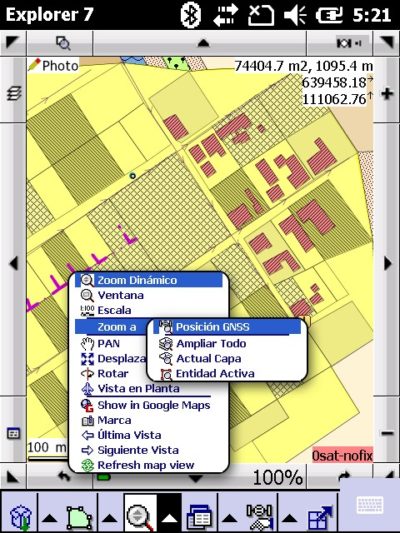Select Refresh map view menu entry
Screen dimensions: 400x533
pyautogui.click(x=146, y=465)
